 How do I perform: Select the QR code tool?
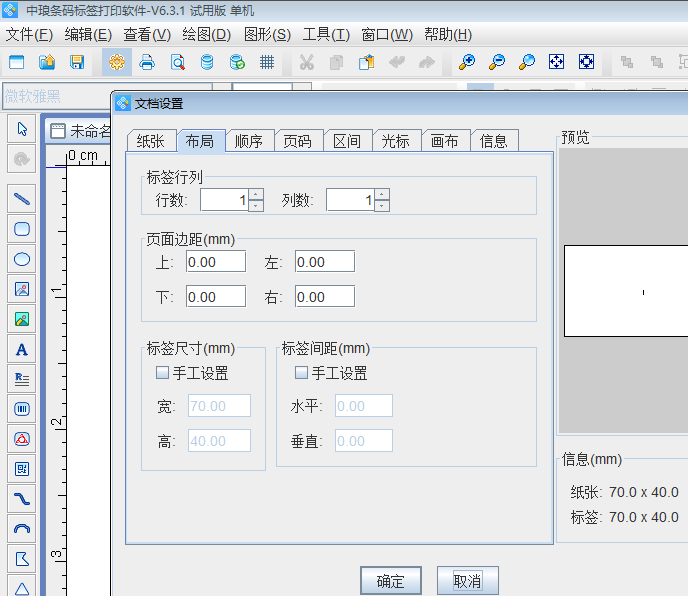[21, 468]
